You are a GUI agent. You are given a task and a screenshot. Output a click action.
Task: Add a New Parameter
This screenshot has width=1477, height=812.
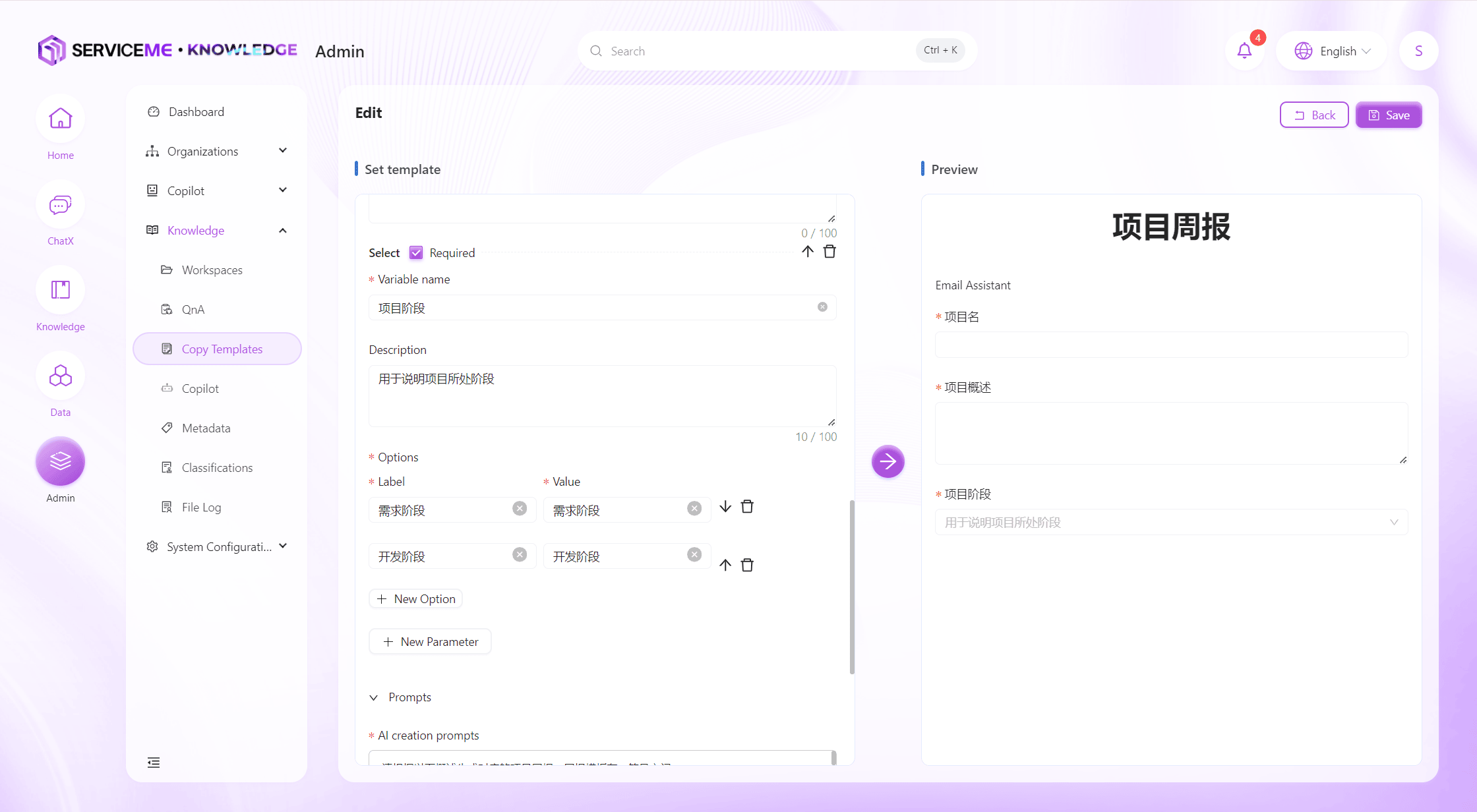pyautogui.click(x=430, y=642)
